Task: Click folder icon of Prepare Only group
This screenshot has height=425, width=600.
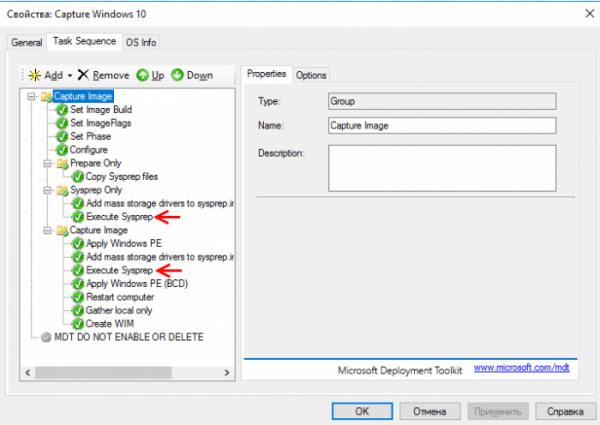Action: [62, 163]
